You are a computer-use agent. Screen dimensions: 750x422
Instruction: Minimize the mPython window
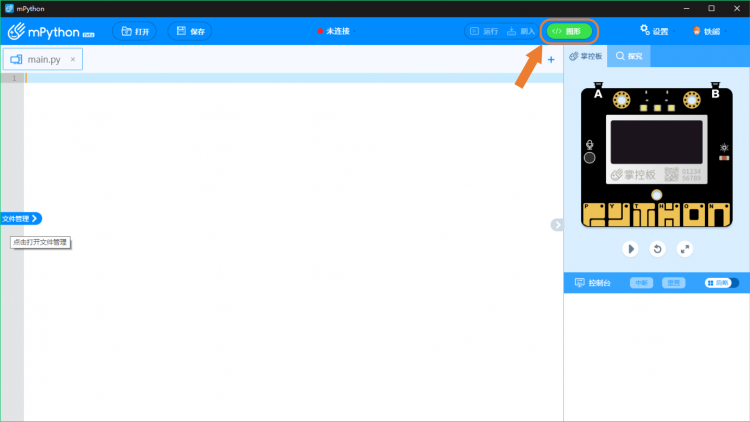click(x=686, y=8)
